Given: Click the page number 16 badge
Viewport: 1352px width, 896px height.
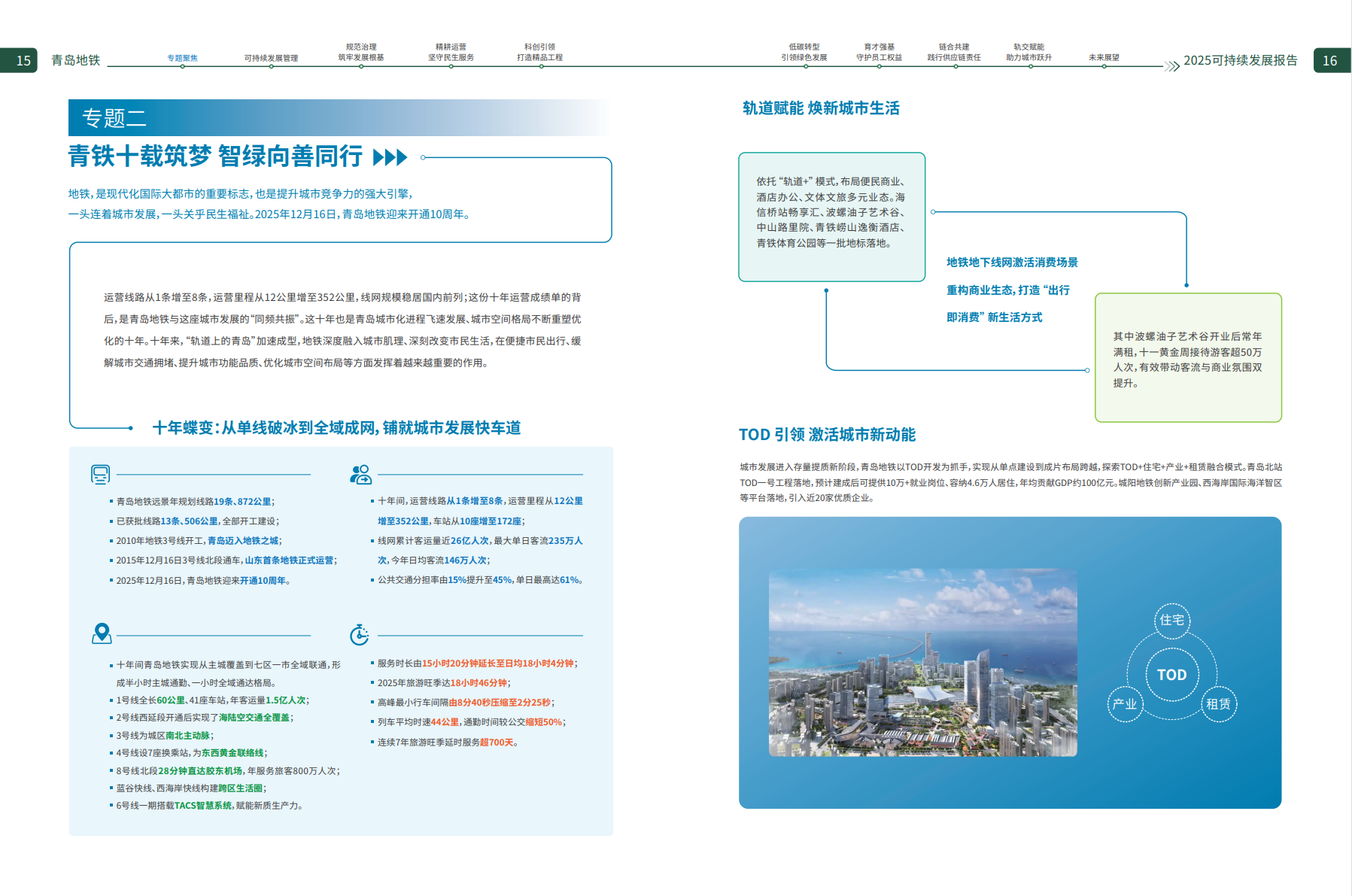Looking at the screenshot, I should 1330,60.
